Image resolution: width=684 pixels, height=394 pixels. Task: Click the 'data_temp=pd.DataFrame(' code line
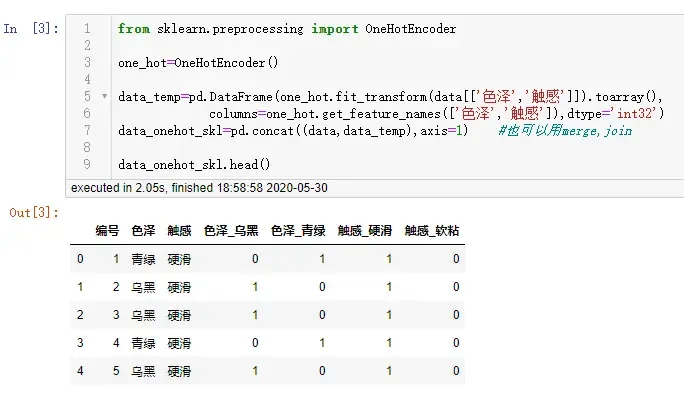(x=390, y=96)
